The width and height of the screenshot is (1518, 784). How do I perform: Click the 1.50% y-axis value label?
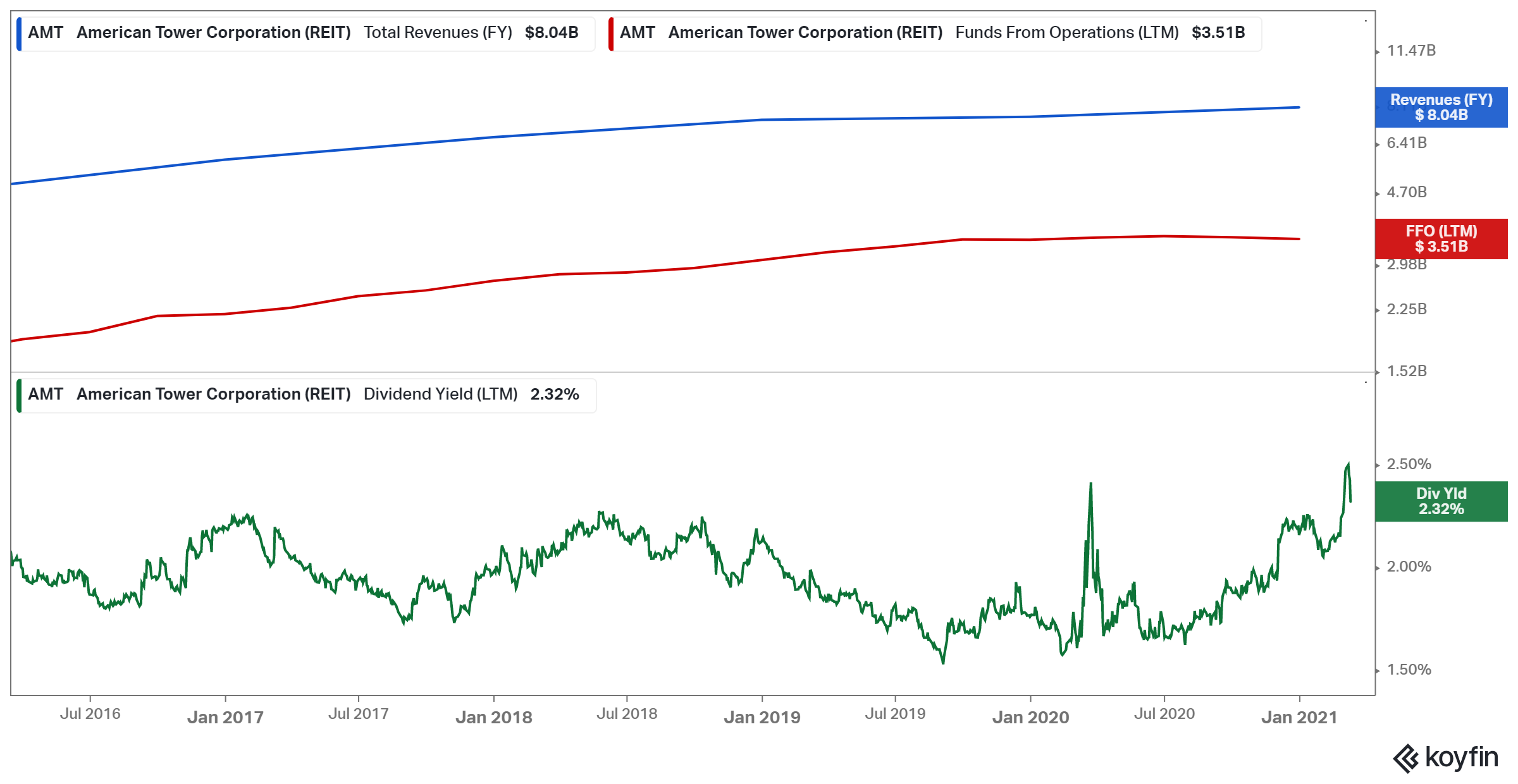point(1409,670)
